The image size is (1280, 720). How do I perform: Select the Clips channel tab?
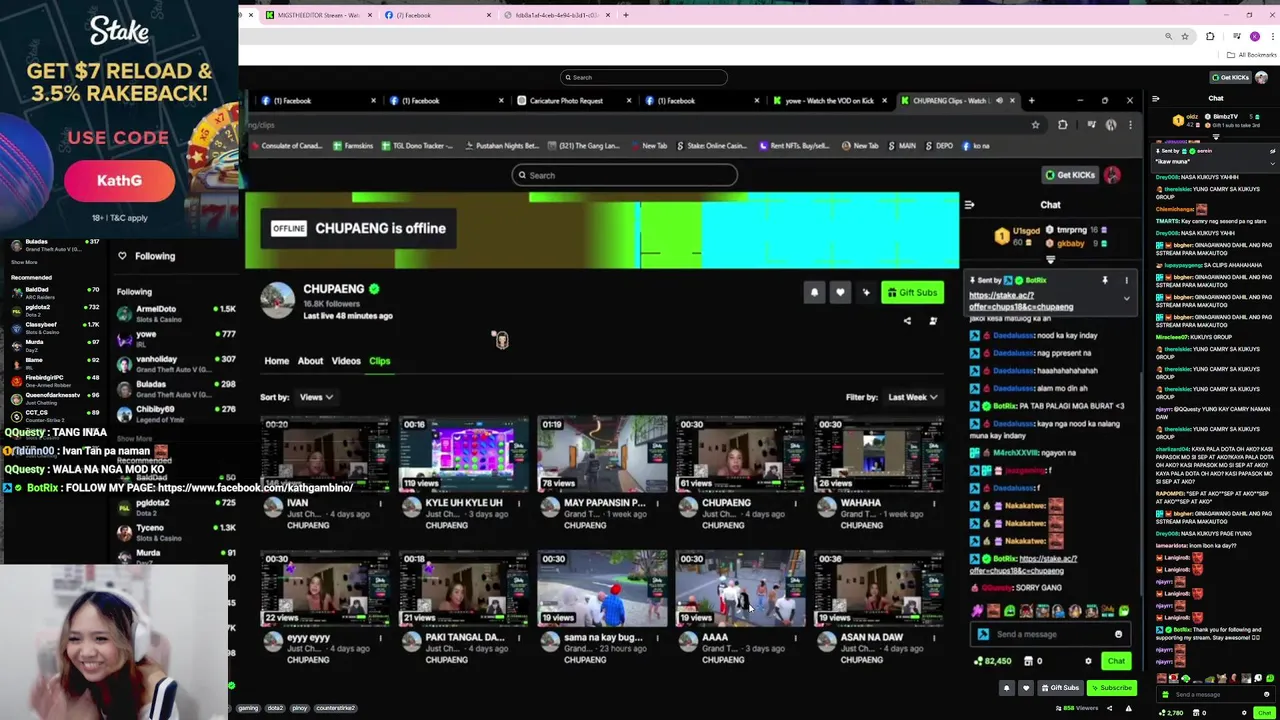[x=379, y=361]
